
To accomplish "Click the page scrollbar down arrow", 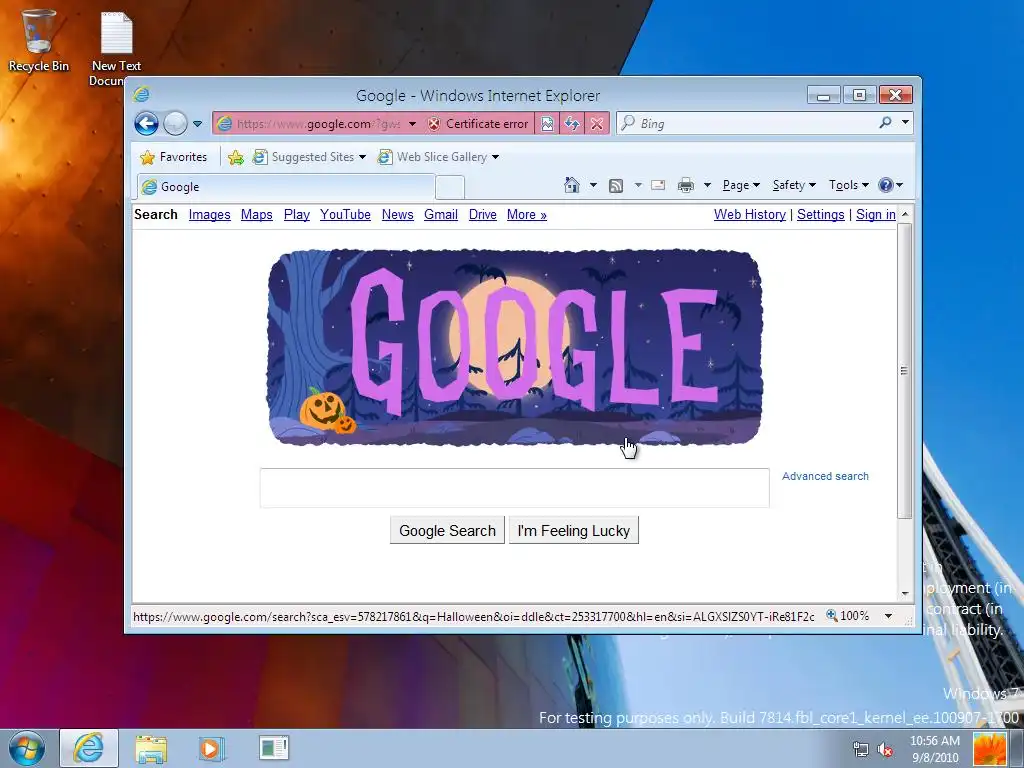I will point(905,593).
